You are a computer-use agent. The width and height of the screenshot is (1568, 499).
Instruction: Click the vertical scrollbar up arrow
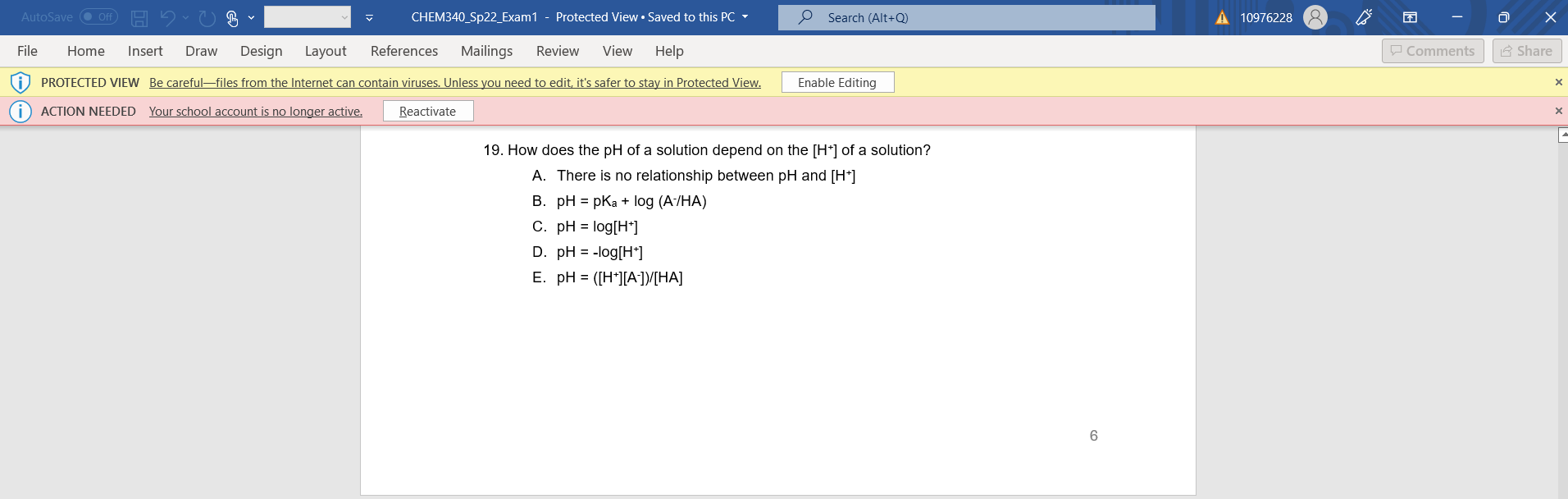[x=1562, y=135]
